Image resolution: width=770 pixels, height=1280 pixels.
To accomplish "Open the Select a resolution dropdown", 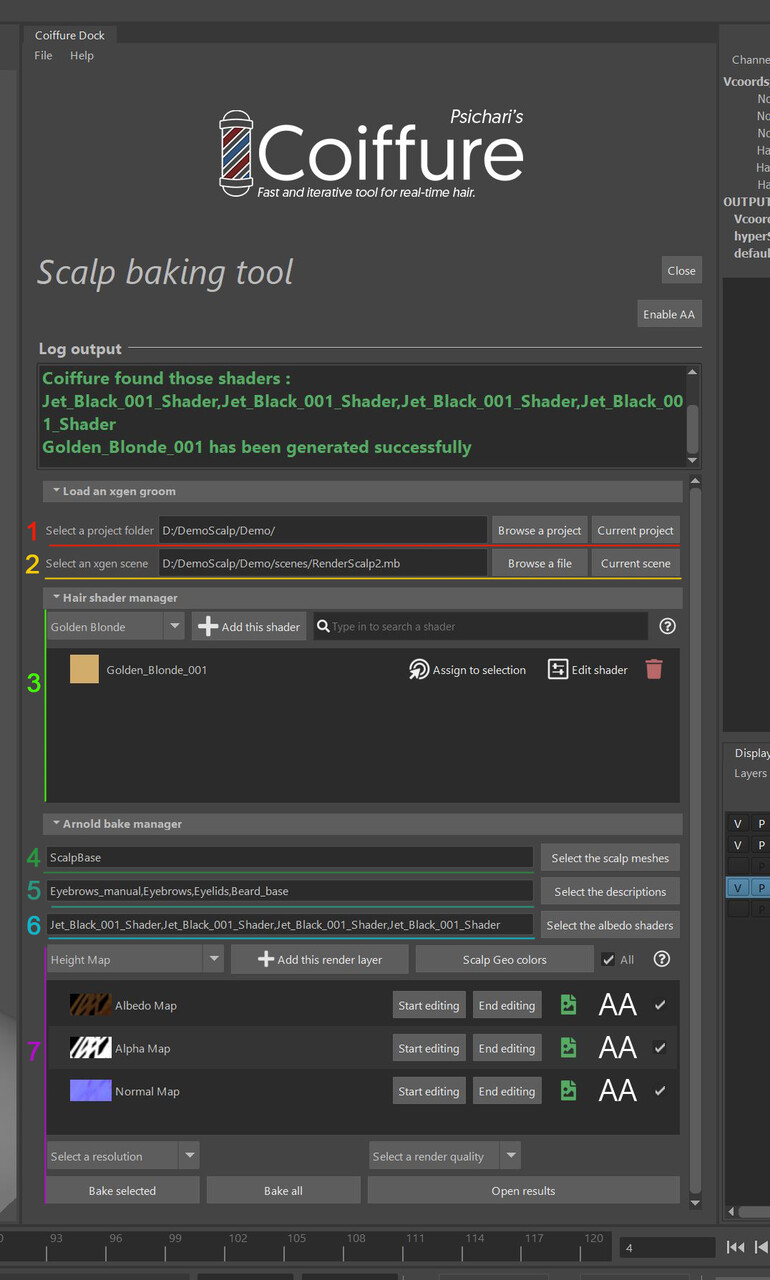I will [x=123, y=1156].
